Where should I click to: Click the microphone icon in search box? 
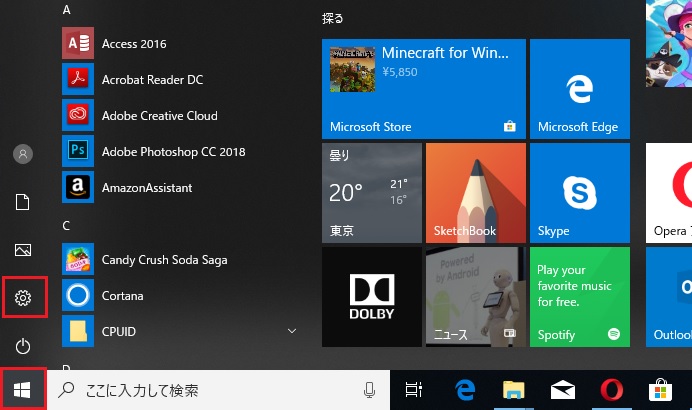[x=369, y=390]
